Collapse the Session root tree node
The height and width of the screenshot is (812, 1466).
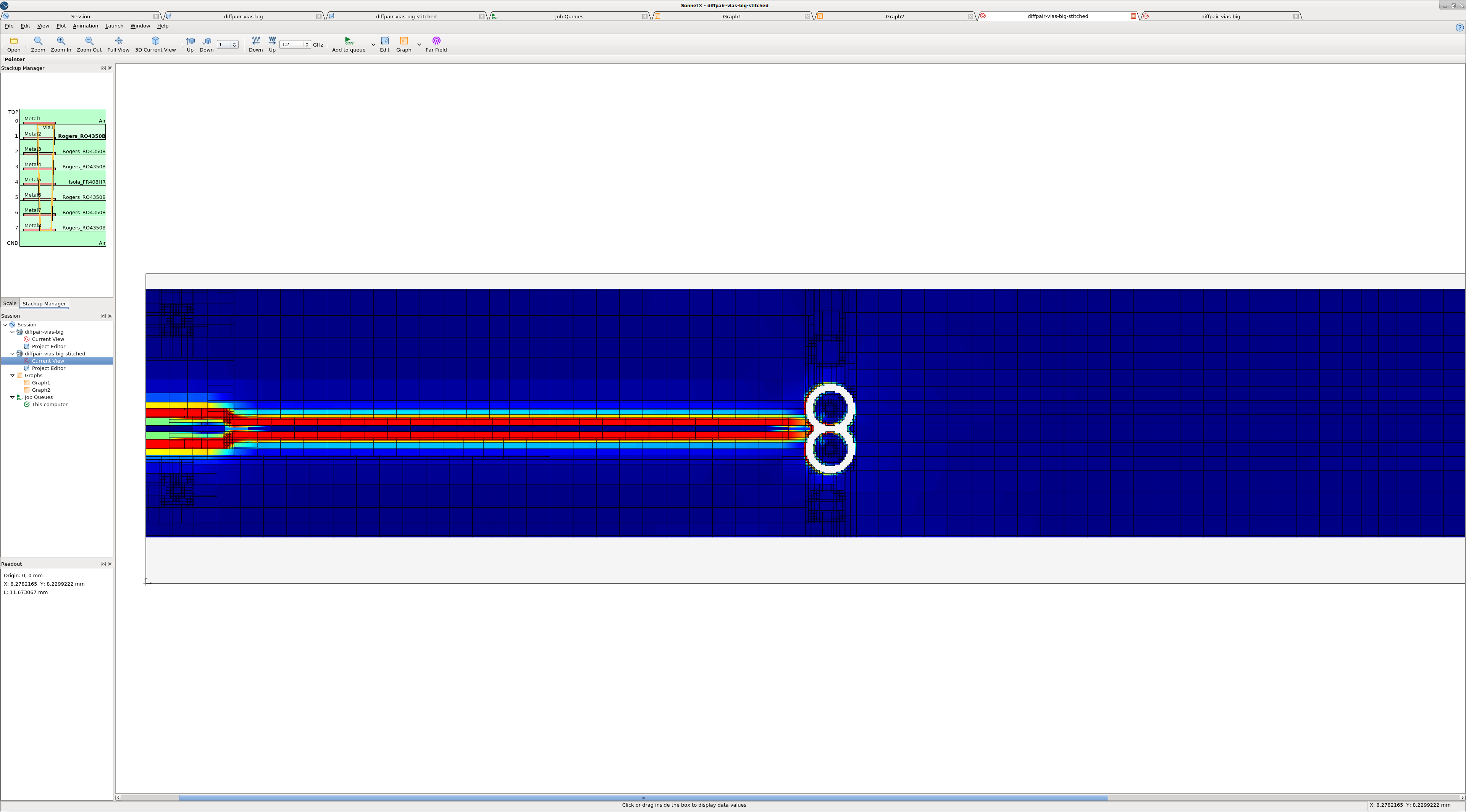[5, 325]
